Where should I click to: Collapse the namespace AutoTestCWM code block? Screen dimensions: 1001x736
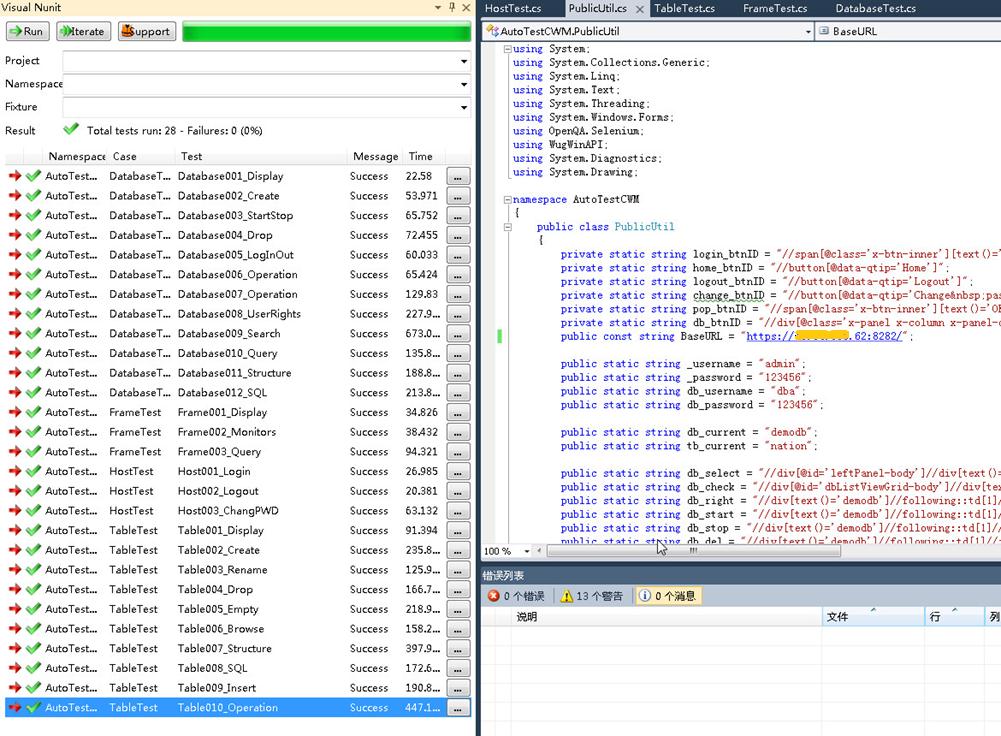point(507,200)
